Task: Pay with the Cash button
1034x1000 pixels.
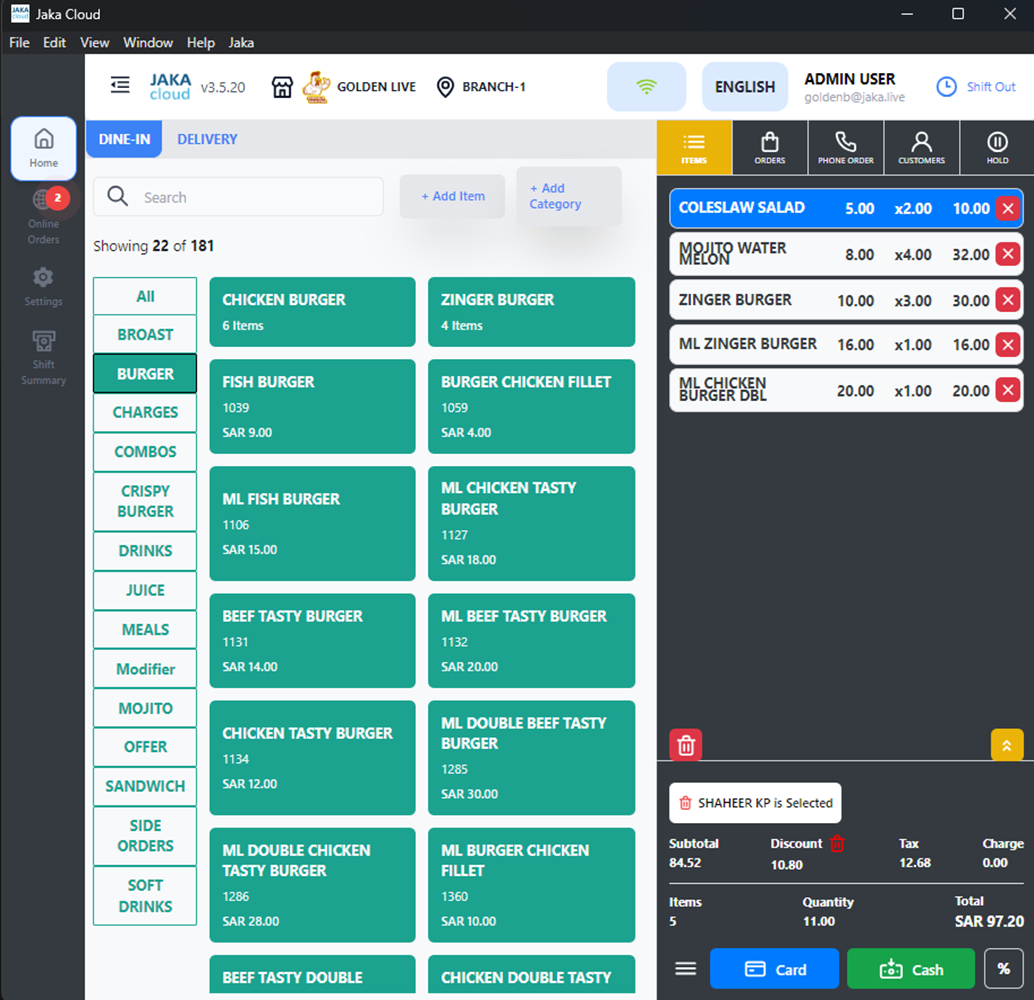Action: point(910,969)
